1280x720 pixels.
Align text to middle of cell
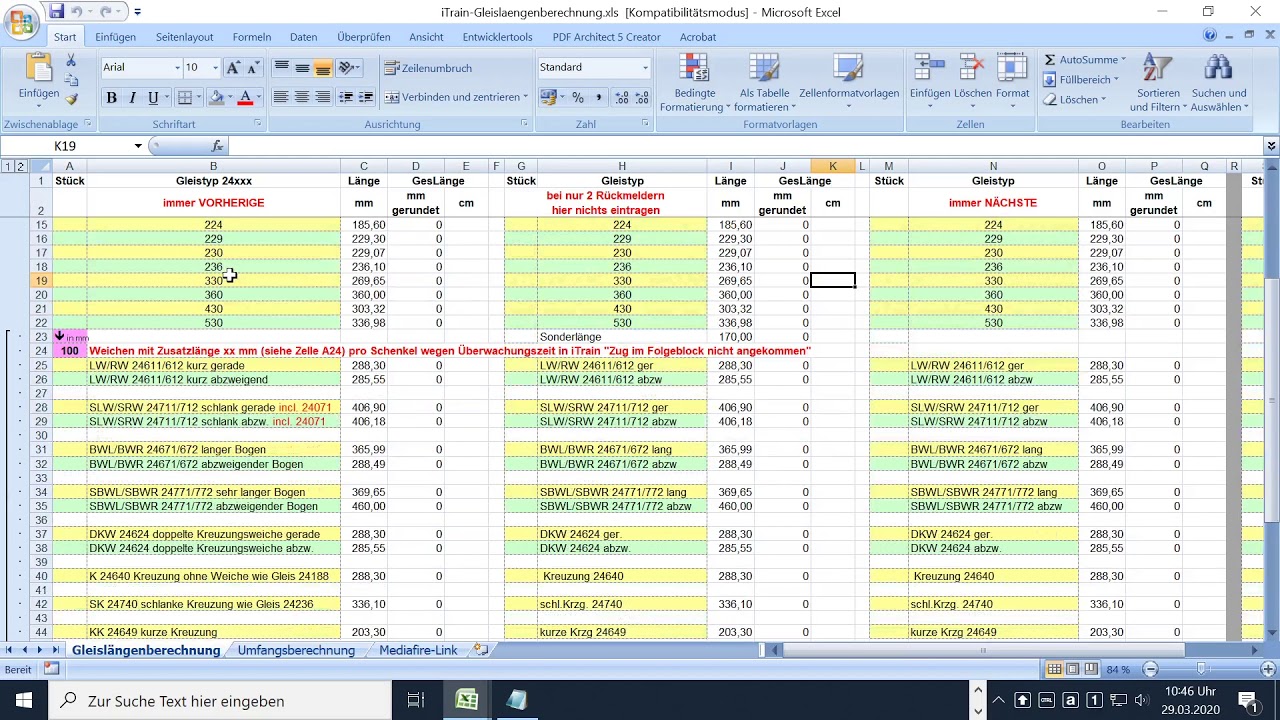pos(302,68)
